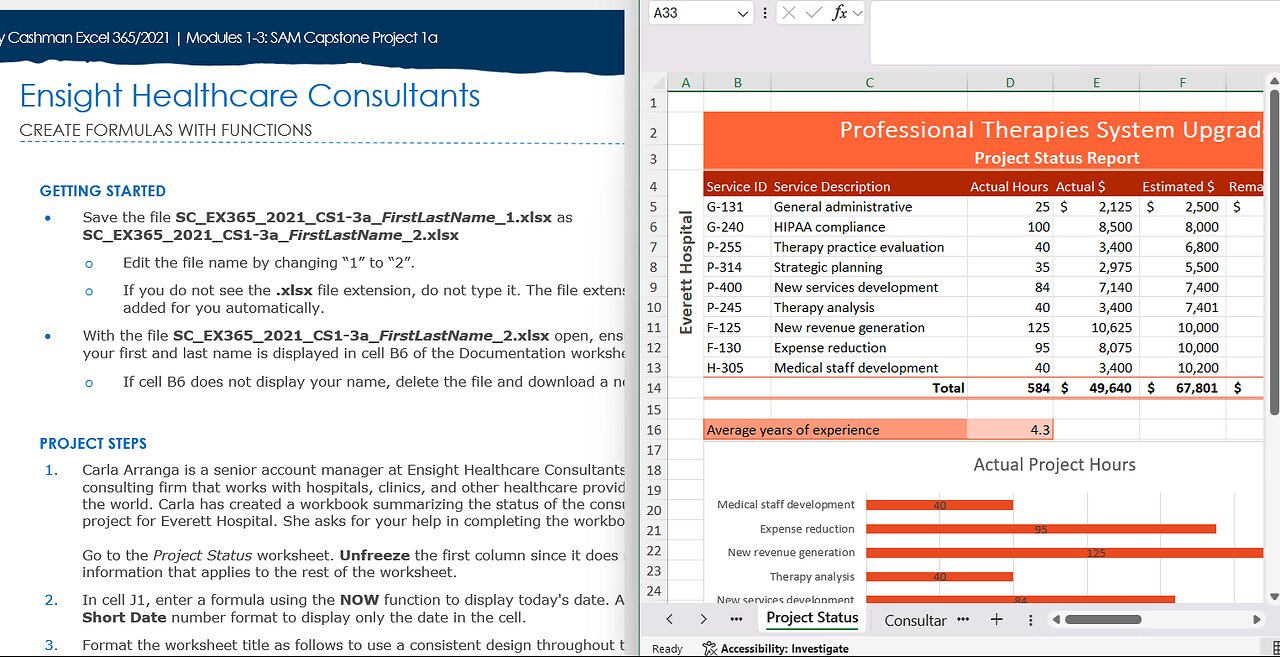Viewport: 1280px width, 657px height.
Task: Select the total Actual $ cell 49,640
Action: pos(1096,388)
